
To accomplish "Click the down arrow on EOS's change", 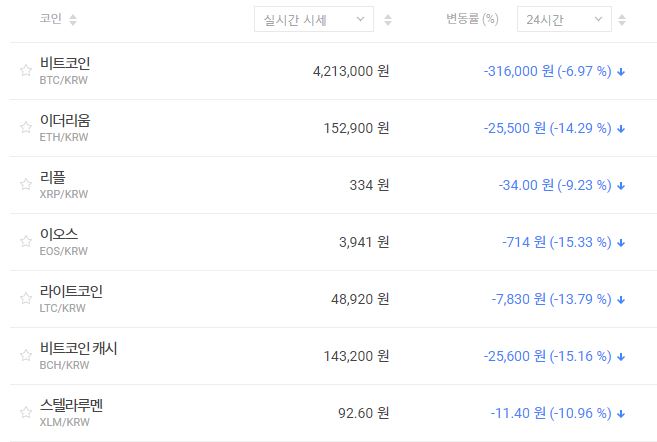I will pyautogui.click(x=621, y=243).
